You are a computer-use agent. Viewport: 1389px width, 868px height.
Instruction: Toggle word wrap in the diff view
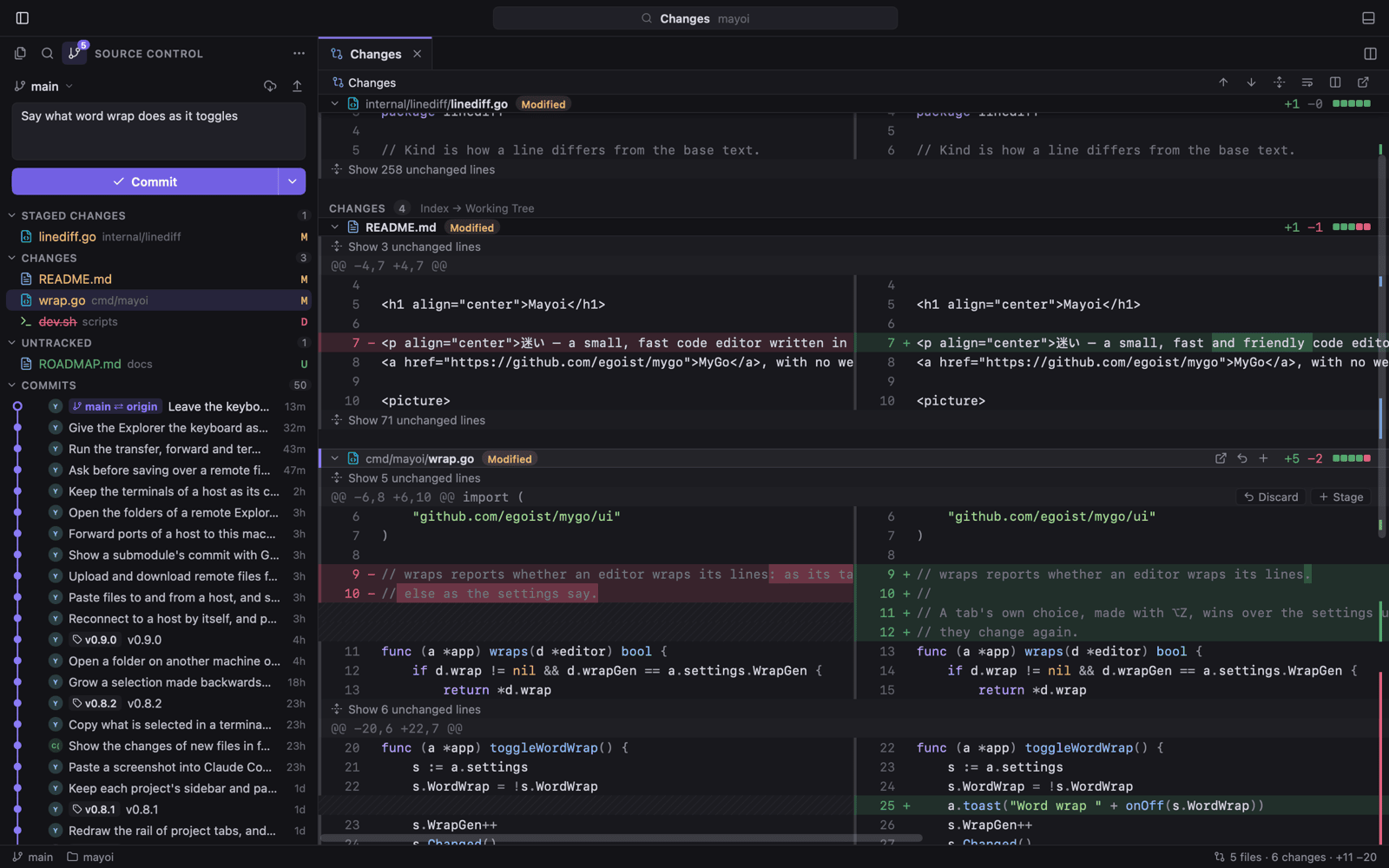1307,82
